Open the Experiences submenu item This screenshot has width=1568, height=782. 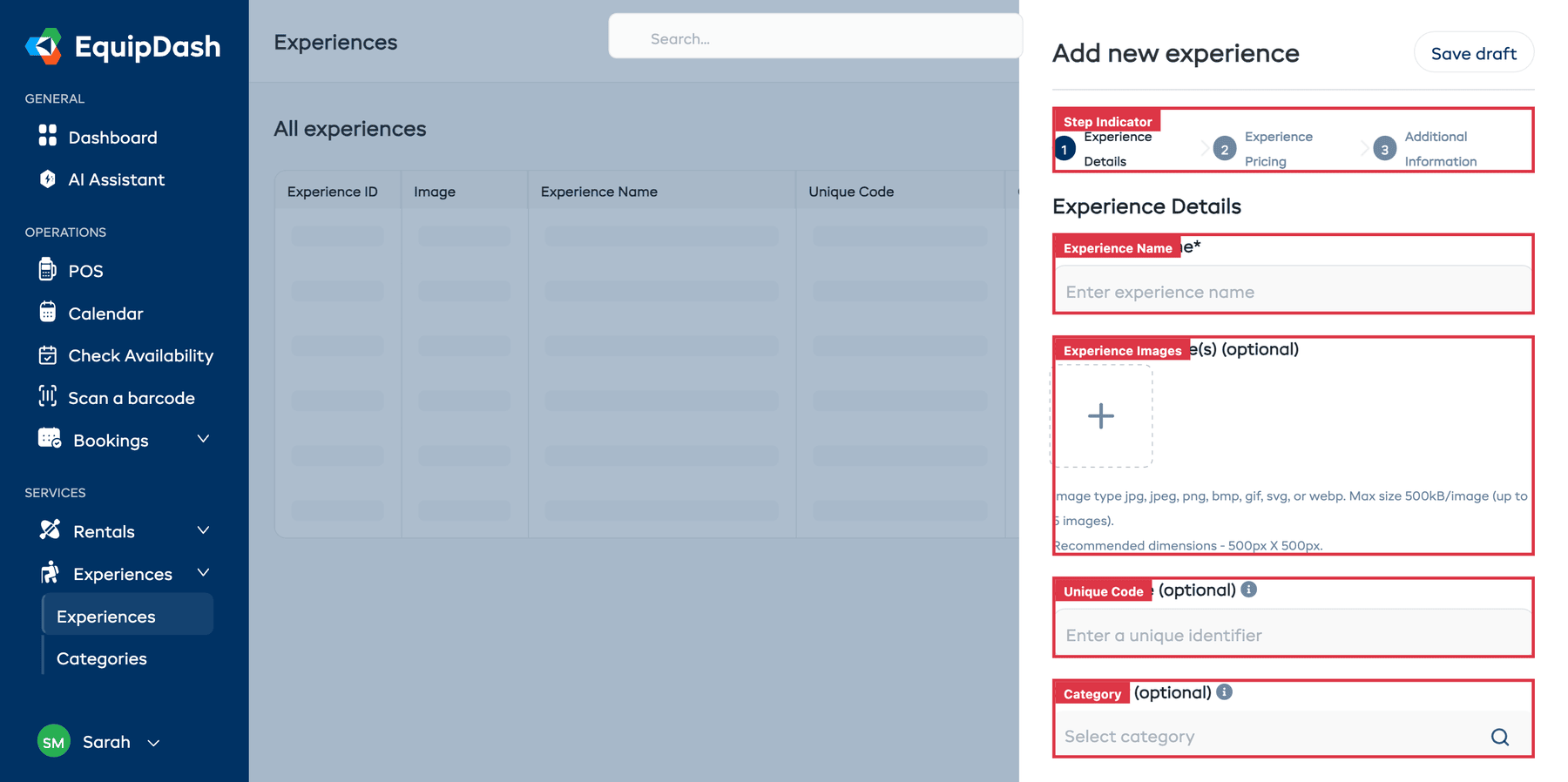pos(127,616)
